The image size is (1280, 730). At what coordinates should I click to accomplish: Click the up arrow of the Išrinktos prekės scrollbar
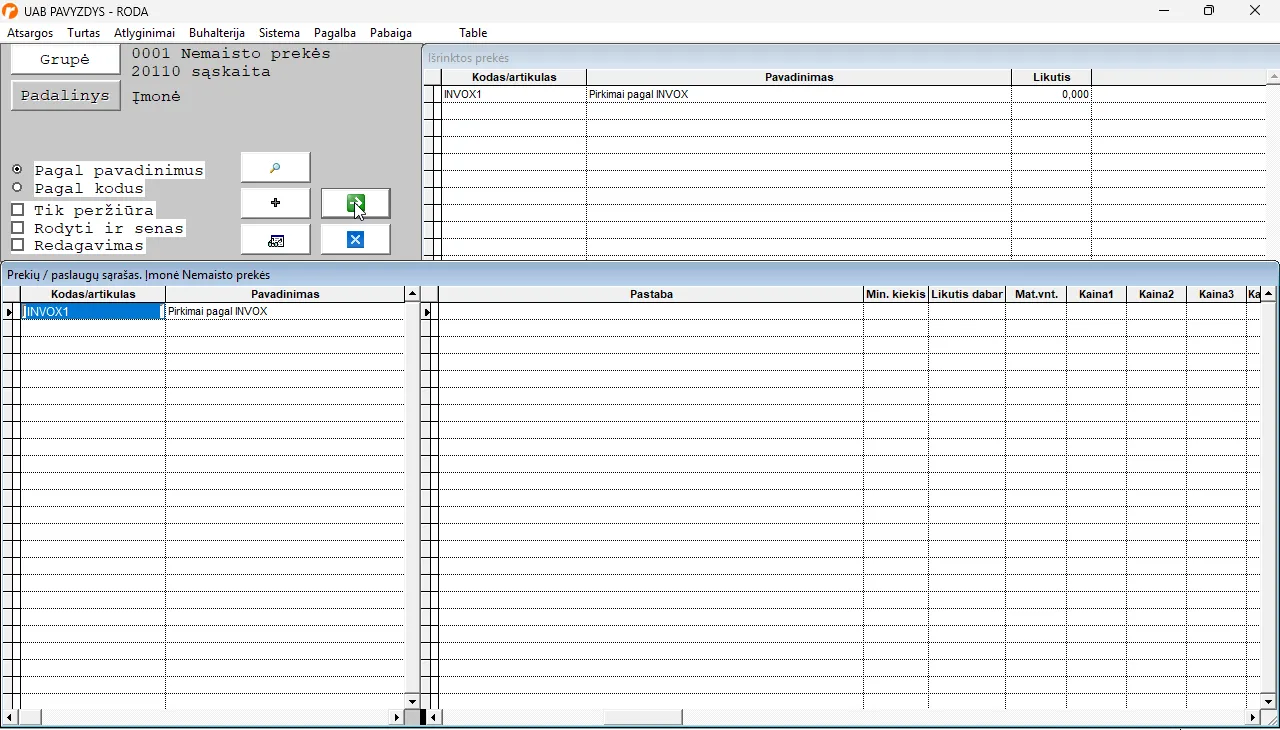[1273, 77]
